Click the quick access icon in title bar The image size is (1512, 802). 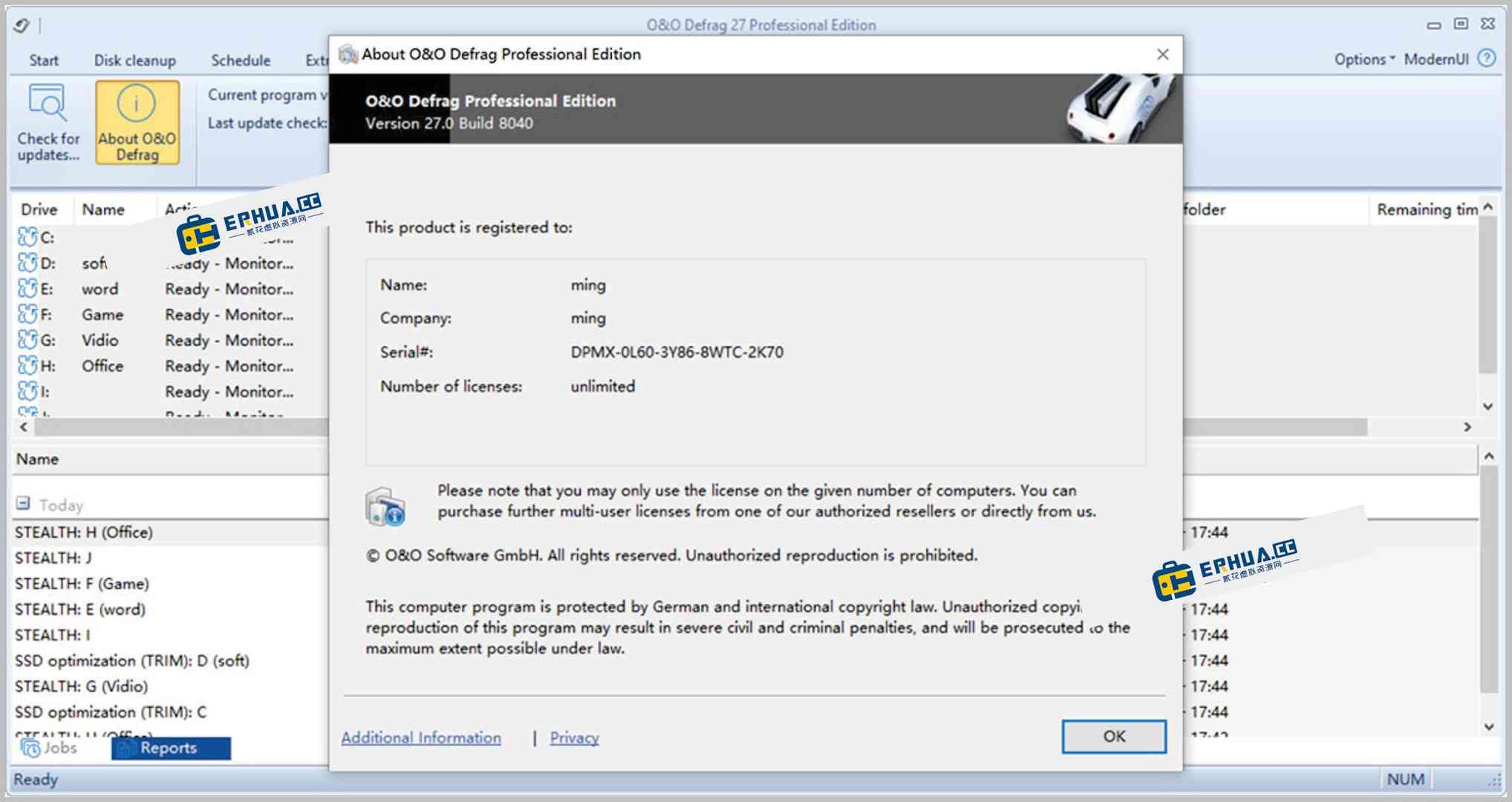21,26
